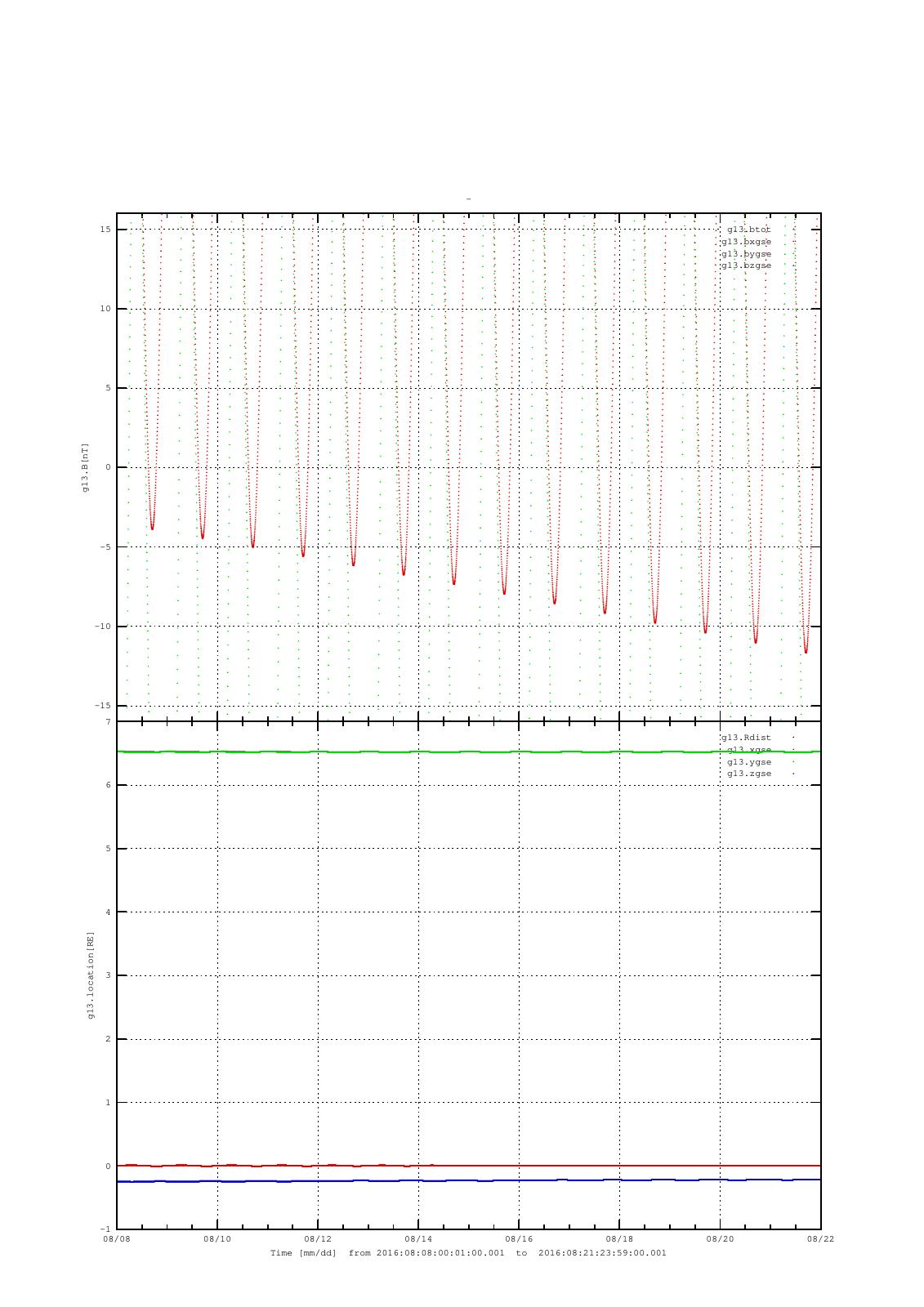Click the 08/18 date tick label
The image size is (924, 1307).
tap(619, 1239)
